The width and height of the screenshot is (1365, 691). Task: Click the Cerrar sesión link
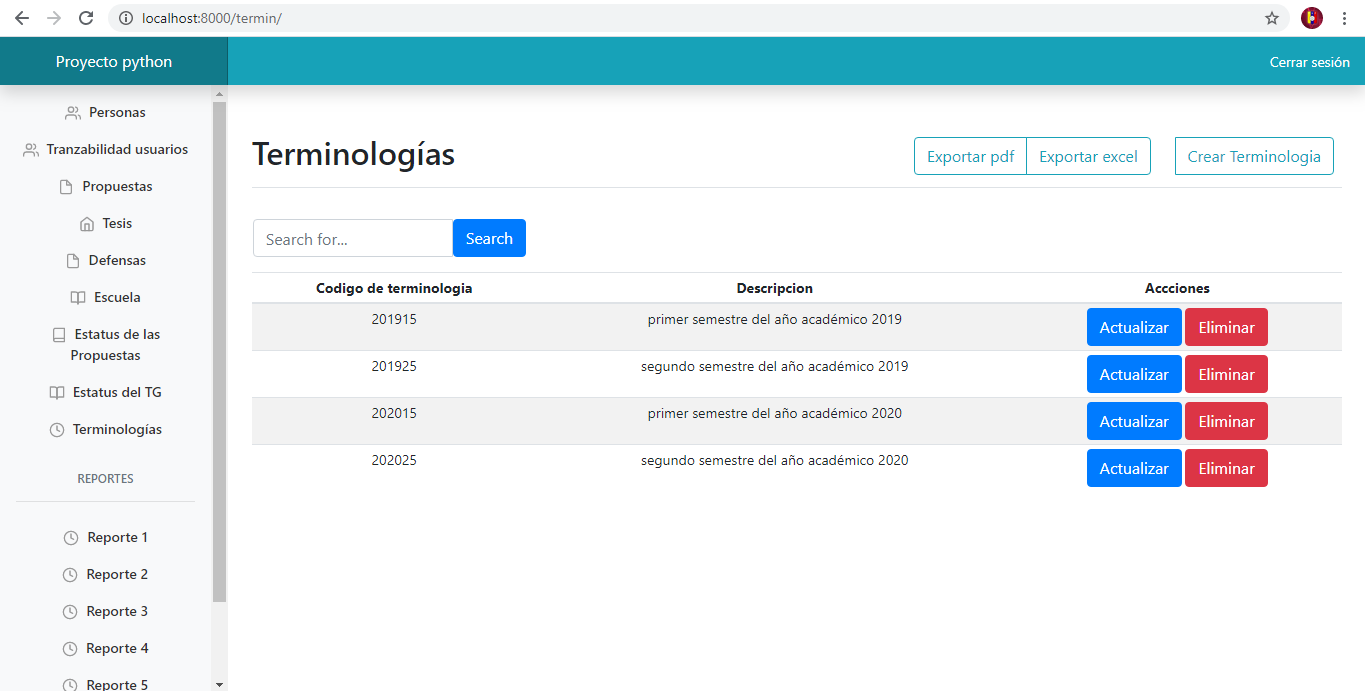1309,62
